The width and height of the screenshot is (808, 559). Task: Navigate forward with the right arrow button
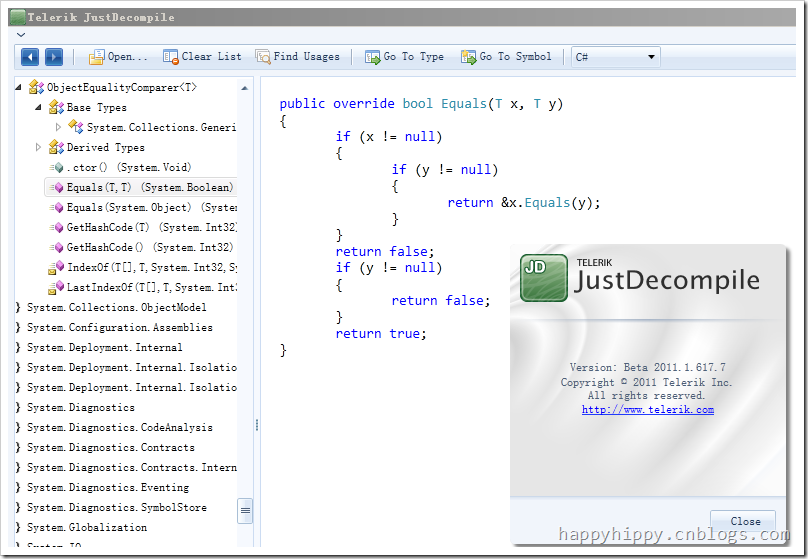point(54,57)
